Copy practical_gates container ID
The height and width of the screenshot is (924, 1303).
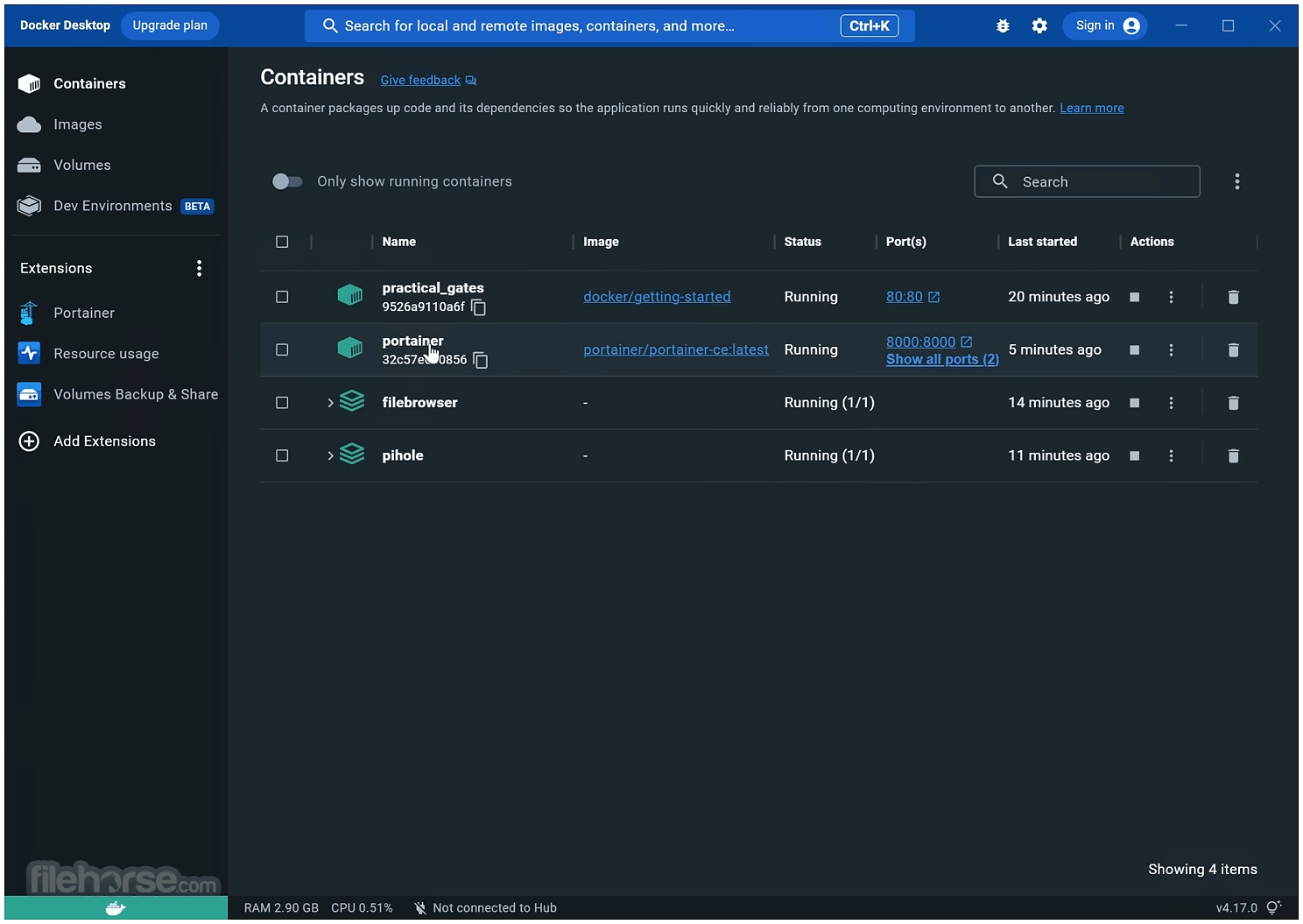click(478, 307)
